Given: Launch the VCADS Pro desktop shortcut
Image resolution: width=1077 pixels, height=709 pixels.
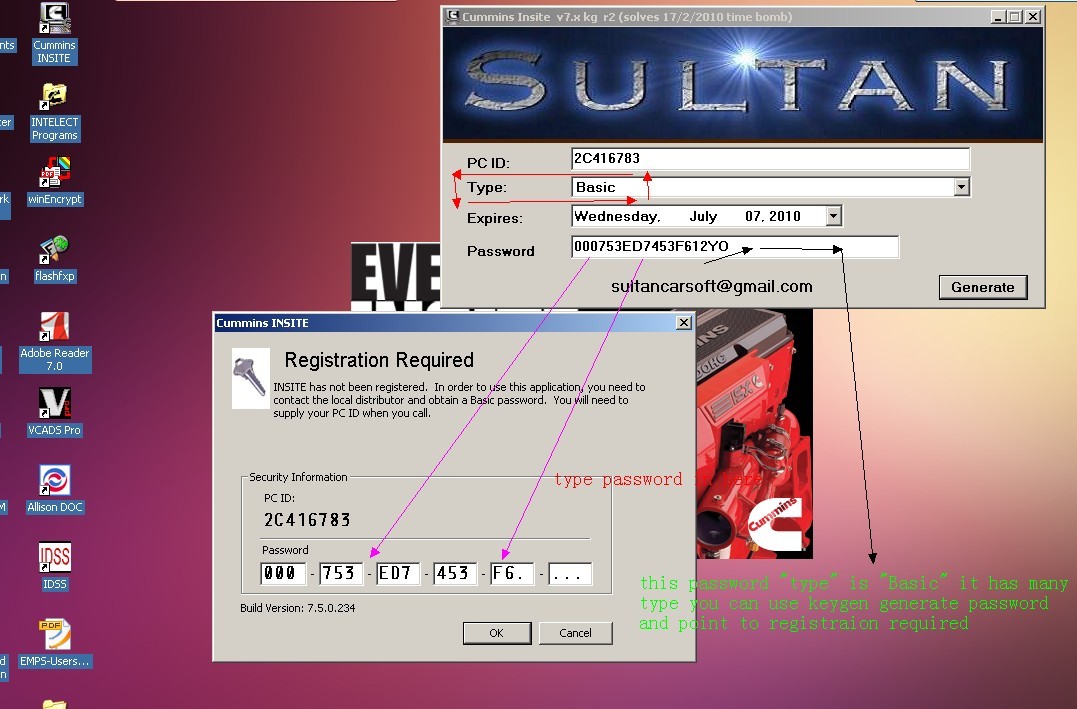Looking at the screenshot, I should click(54, 404).
